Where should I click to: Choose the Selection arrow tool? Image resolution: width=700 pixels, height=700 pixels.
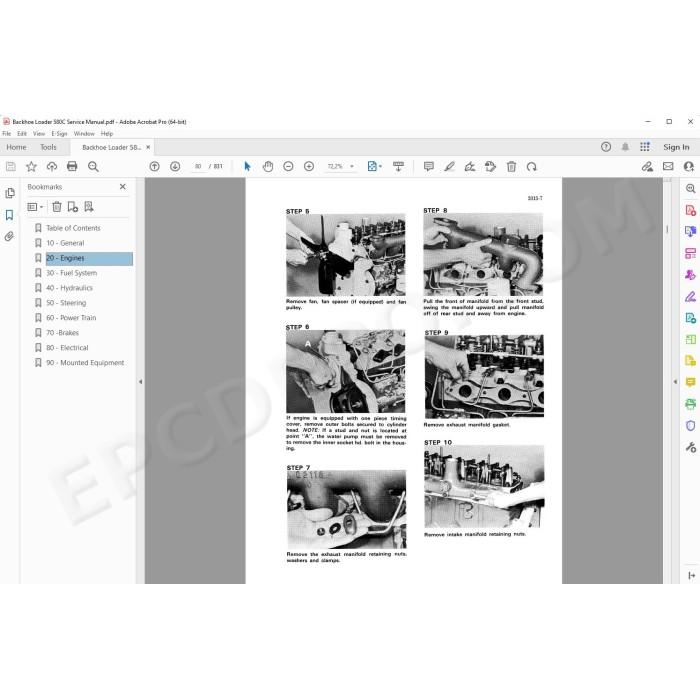coord(247,167)
